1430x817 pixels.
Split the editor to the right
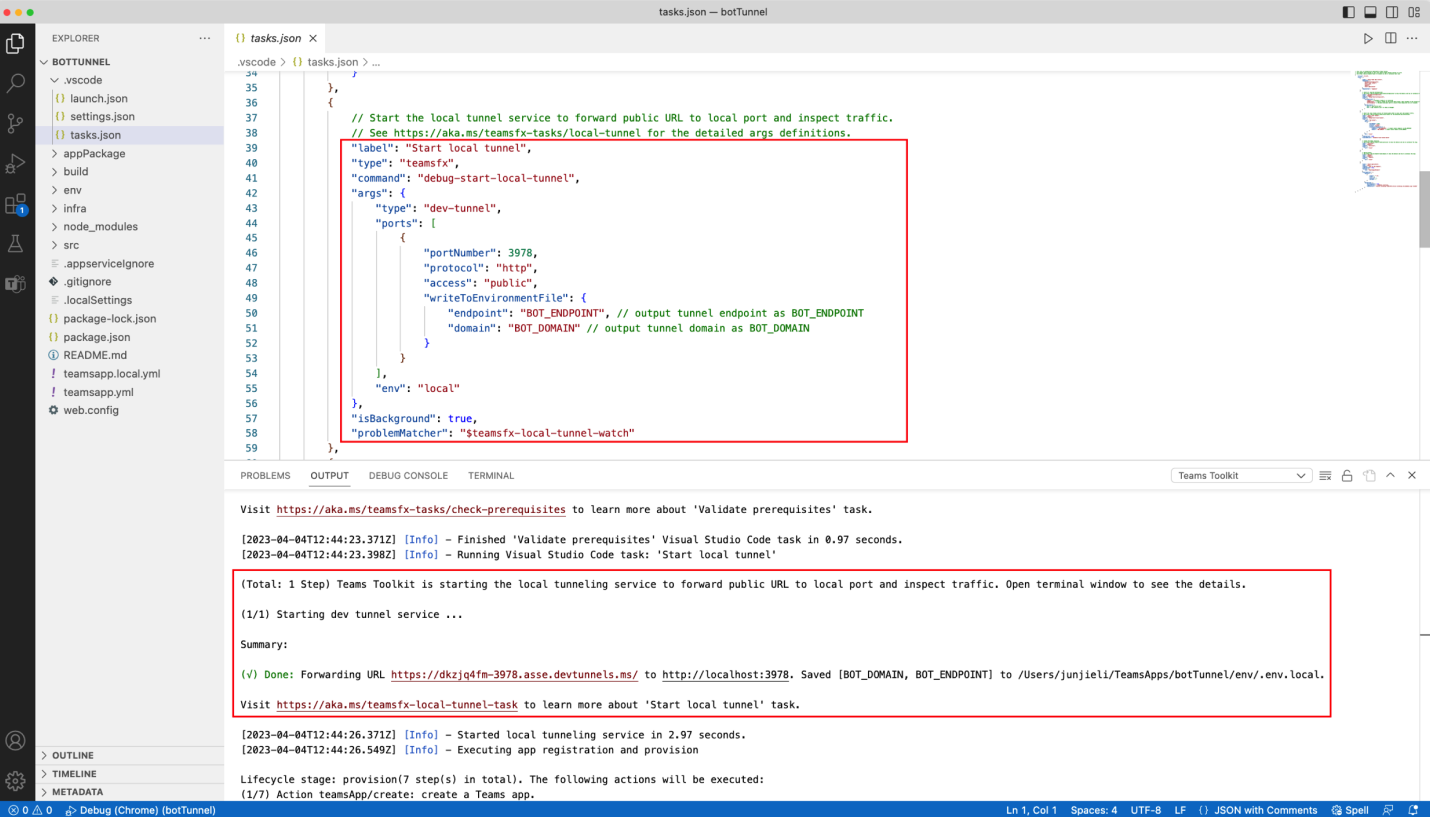(1390, 38)
